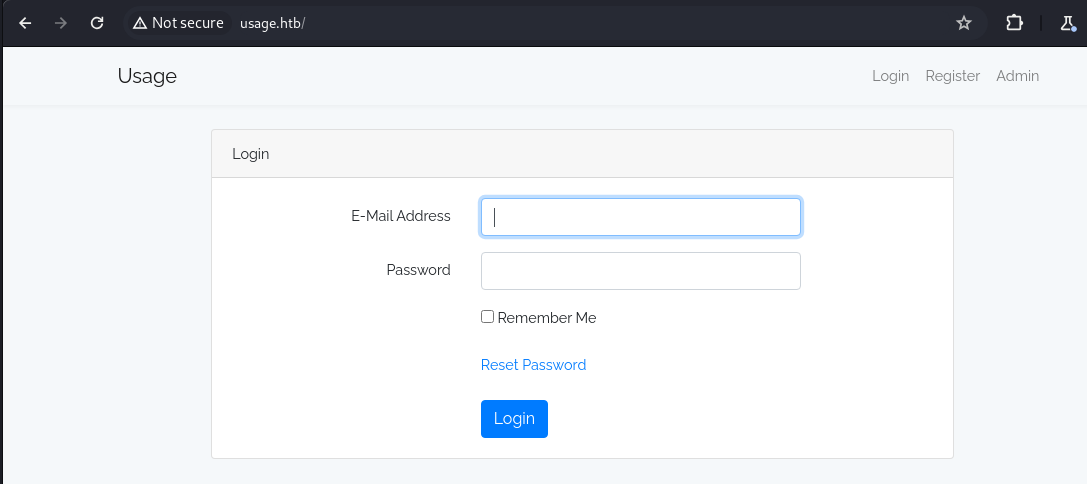Reload the usage.htb page
The image size is (1087, 484).
pos(97,23)
